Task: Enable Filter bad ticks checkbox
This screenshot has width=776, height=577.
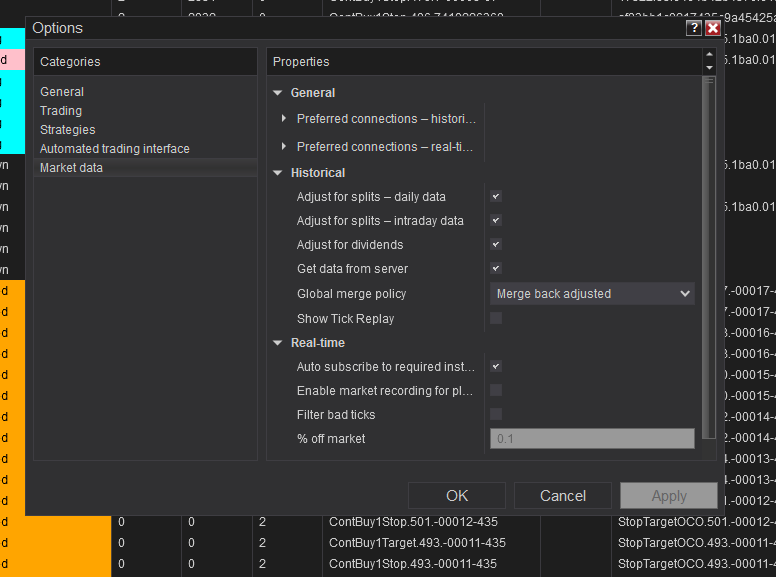Action: [496, 415]
